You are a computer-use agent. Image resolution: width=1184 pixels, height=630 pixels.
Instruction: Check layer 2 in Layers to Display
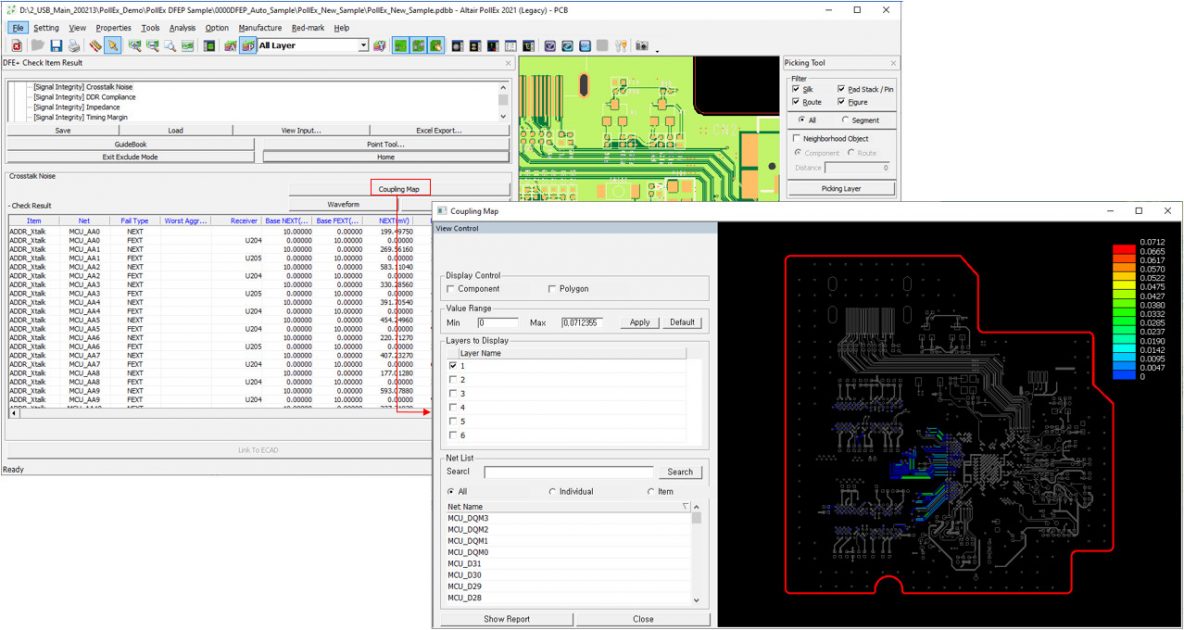click(453, 380)
